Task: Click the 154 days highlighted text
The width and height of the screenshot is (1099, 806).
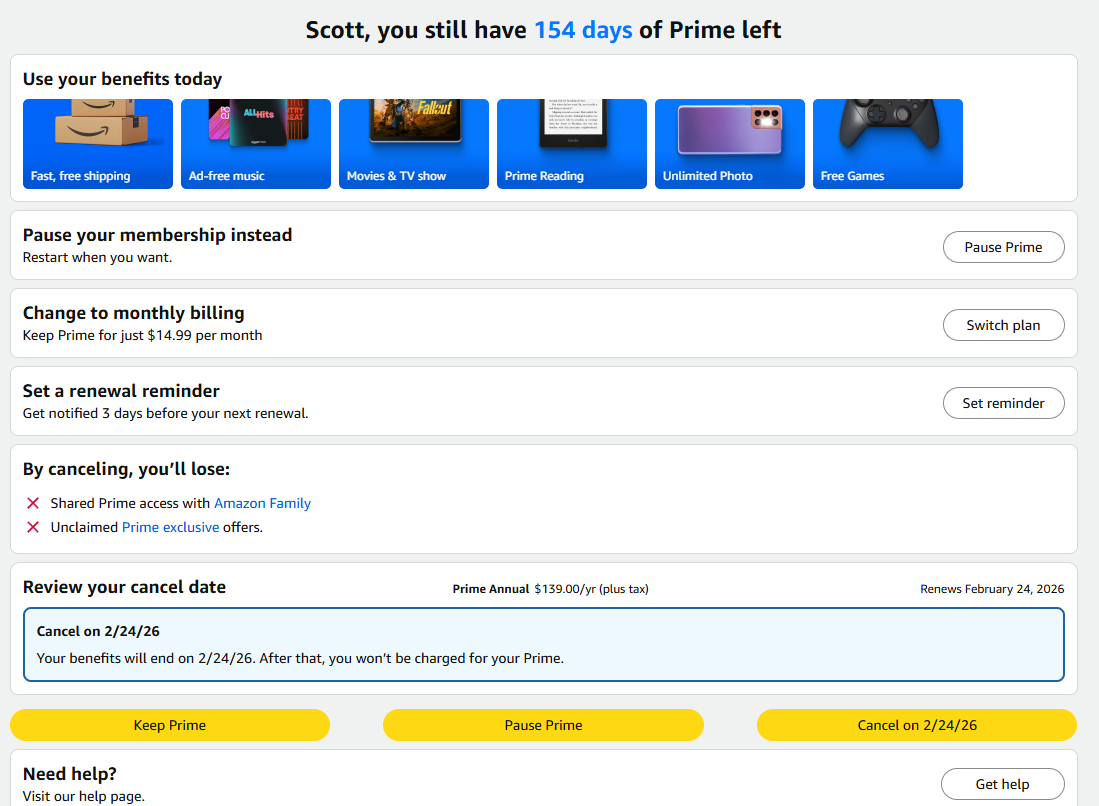Action: pos(583,30)
